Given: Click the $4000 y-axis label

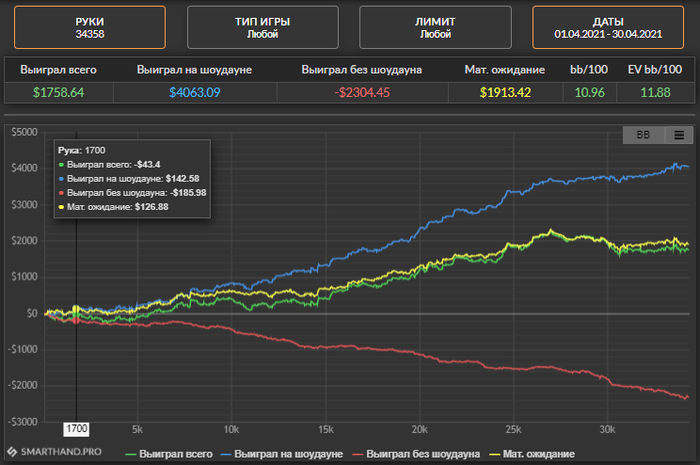Looking at the screenshot, I should (25, 168).
